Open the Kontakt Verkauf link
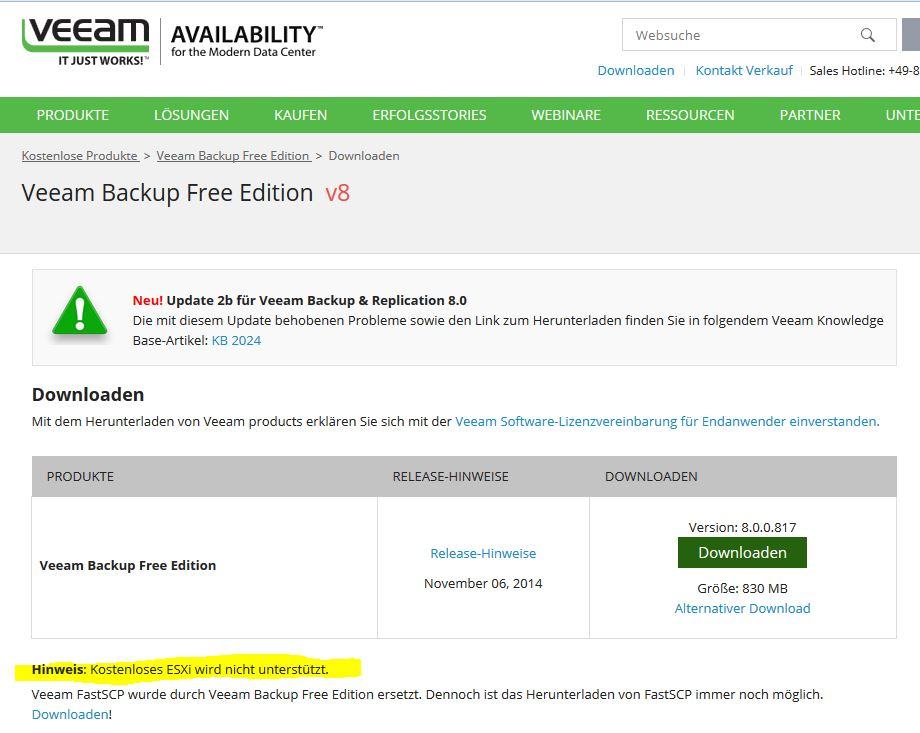 click(x=744, y=70)
